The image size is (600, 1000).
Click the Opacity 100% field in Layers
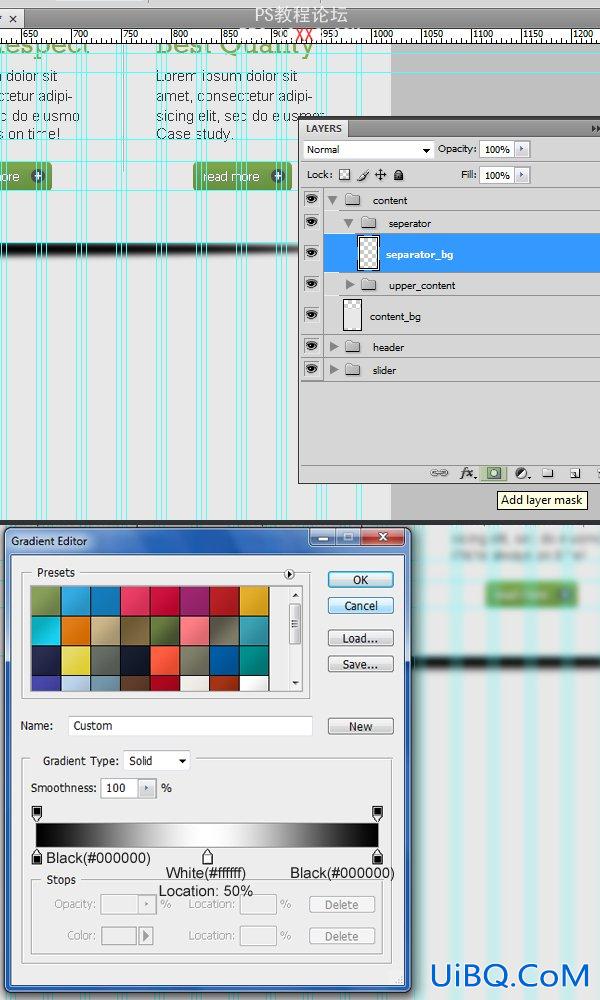click(x=497, y=149)
